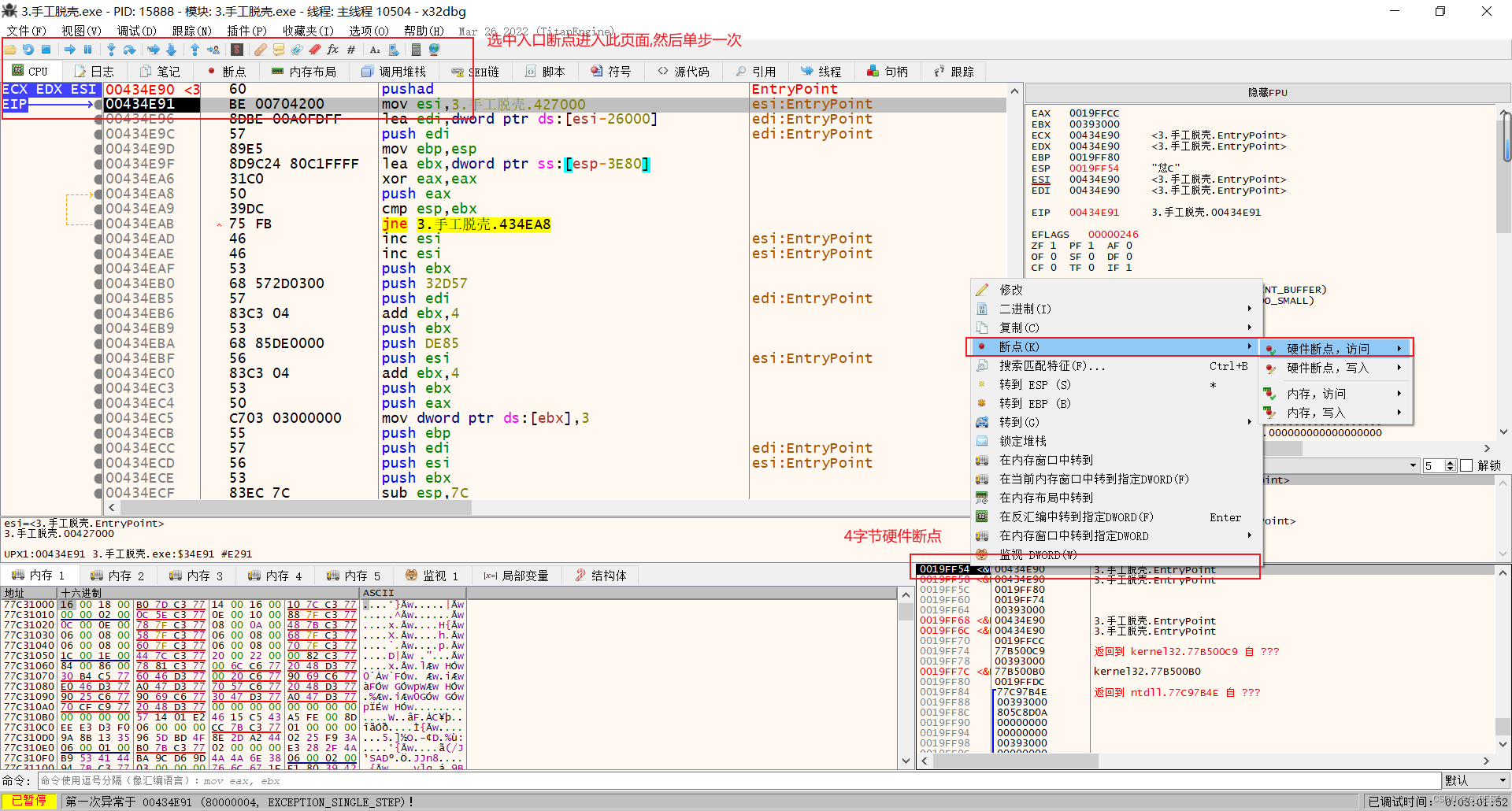Toggle breakpoint dot at address 00434ECF

[x=98, y=493]
